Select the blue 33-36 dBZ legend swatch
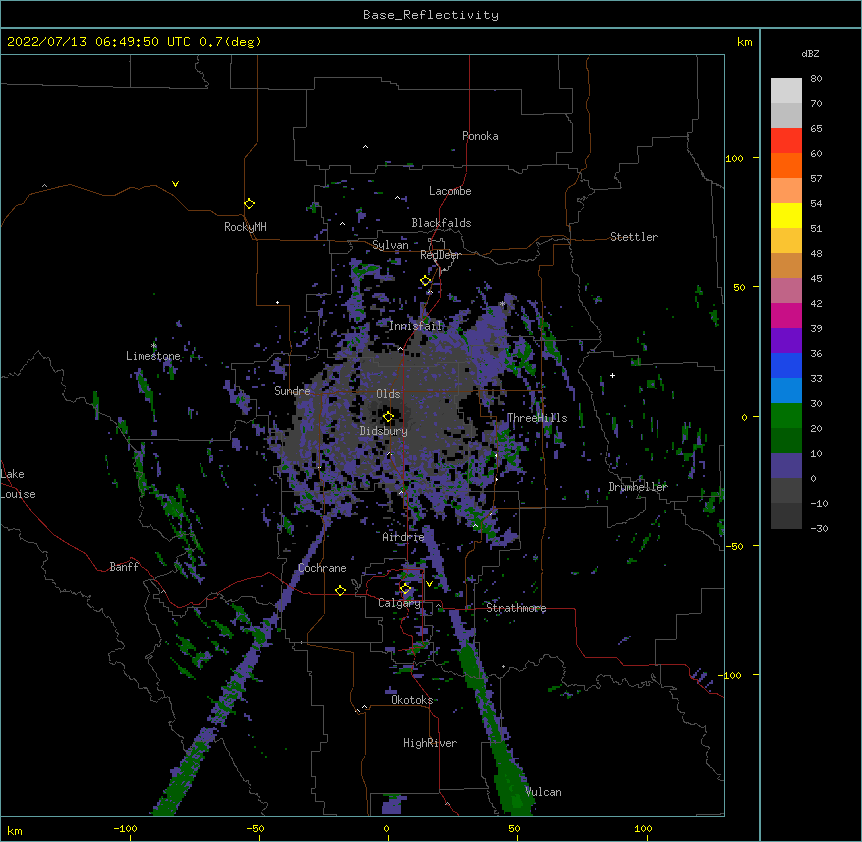Viewport: 862px width, 842px height. (786, 365)
